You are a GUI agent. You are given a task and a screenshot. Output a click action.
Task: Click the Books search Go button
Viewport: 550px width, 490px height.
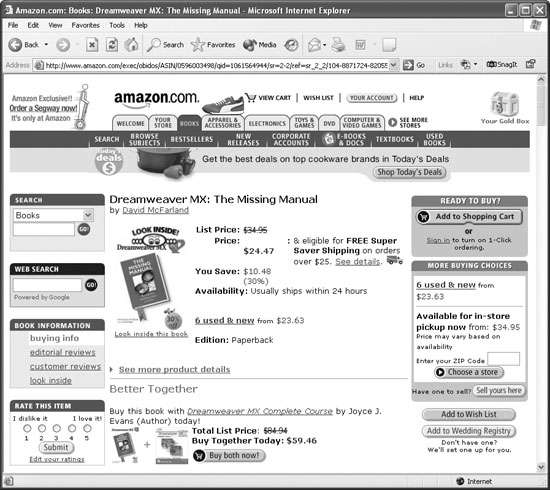83,229
